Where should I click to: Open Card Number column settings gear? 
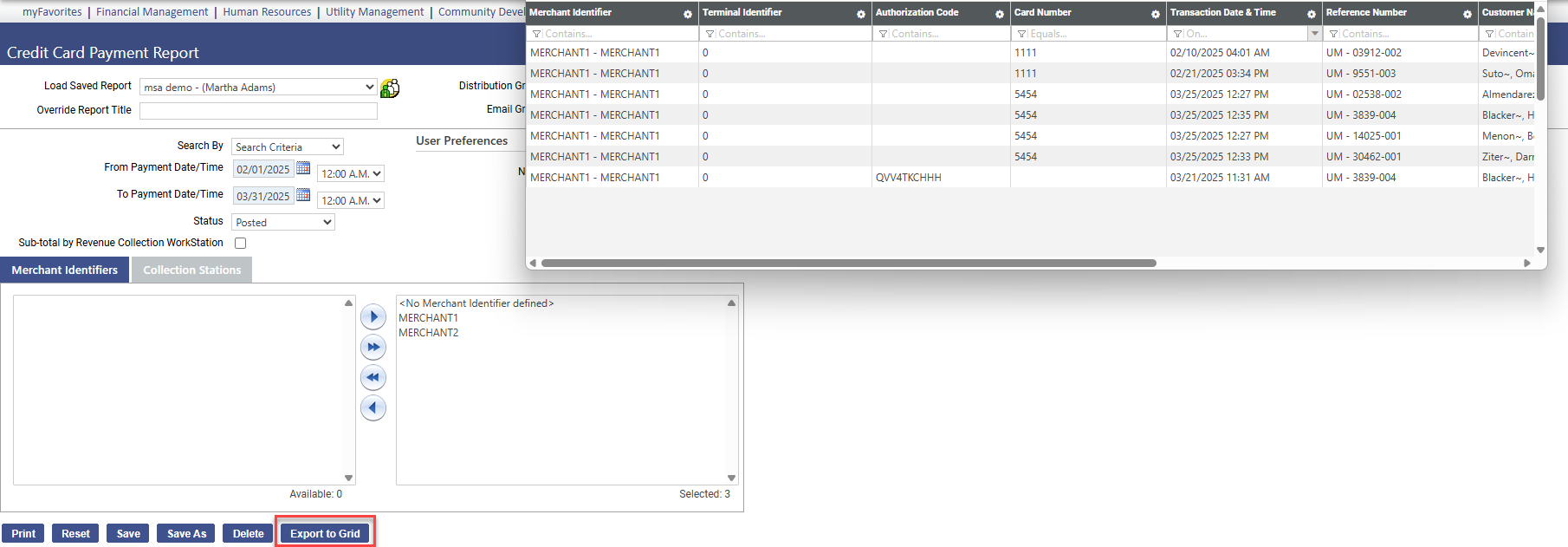pos(1156,14)
